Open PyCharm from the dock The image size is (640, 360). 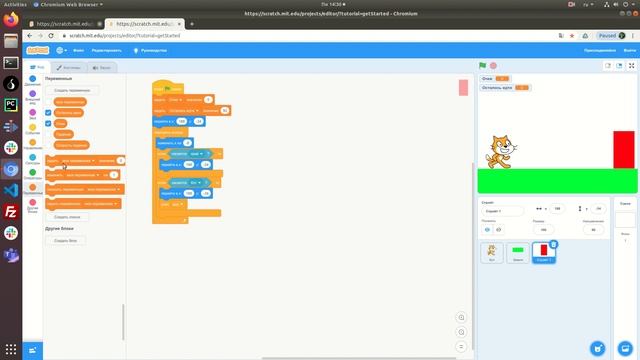(x=11, y=105)
